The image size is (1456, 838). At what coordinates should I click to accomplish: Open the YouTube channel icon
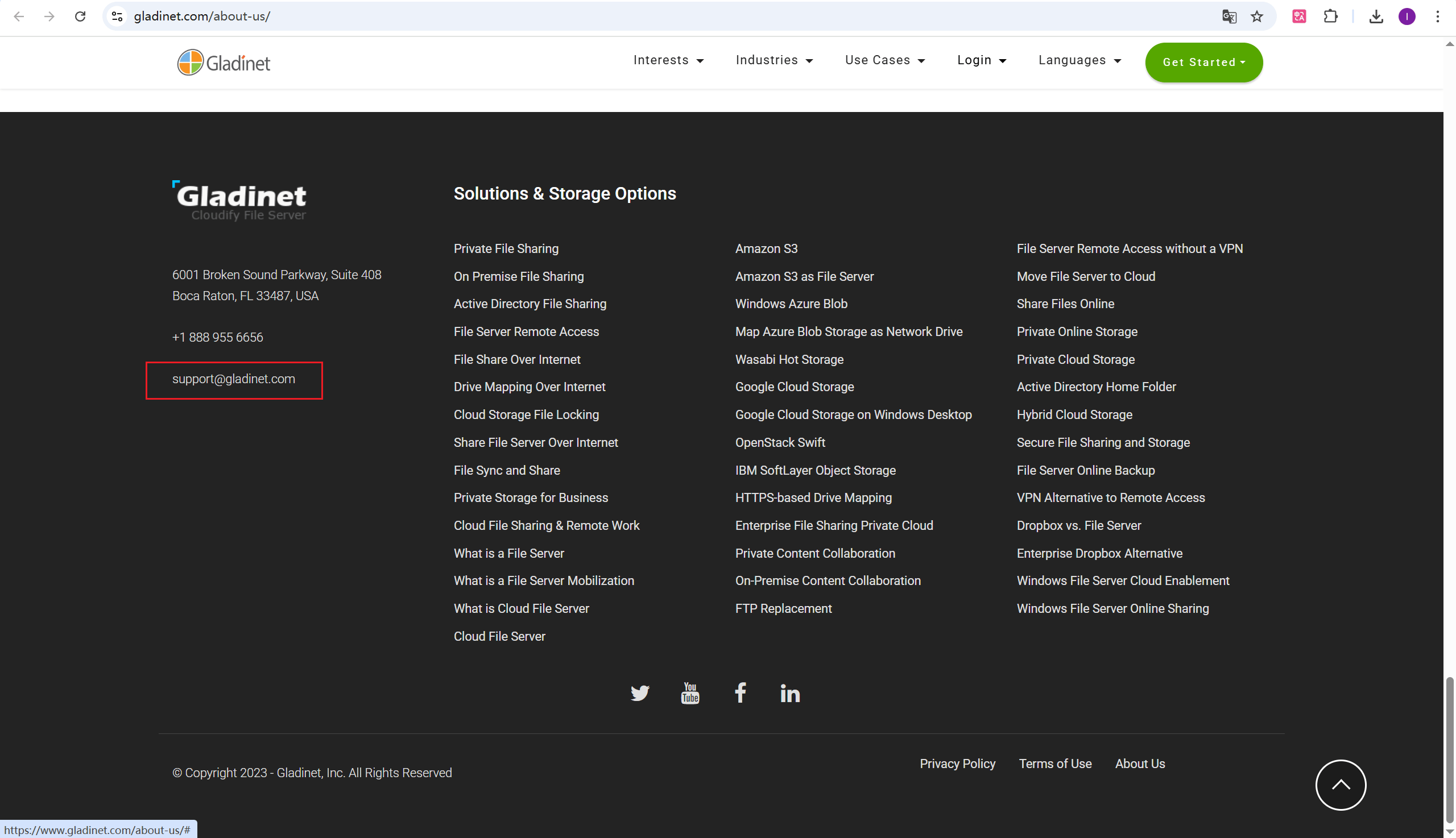690,693
